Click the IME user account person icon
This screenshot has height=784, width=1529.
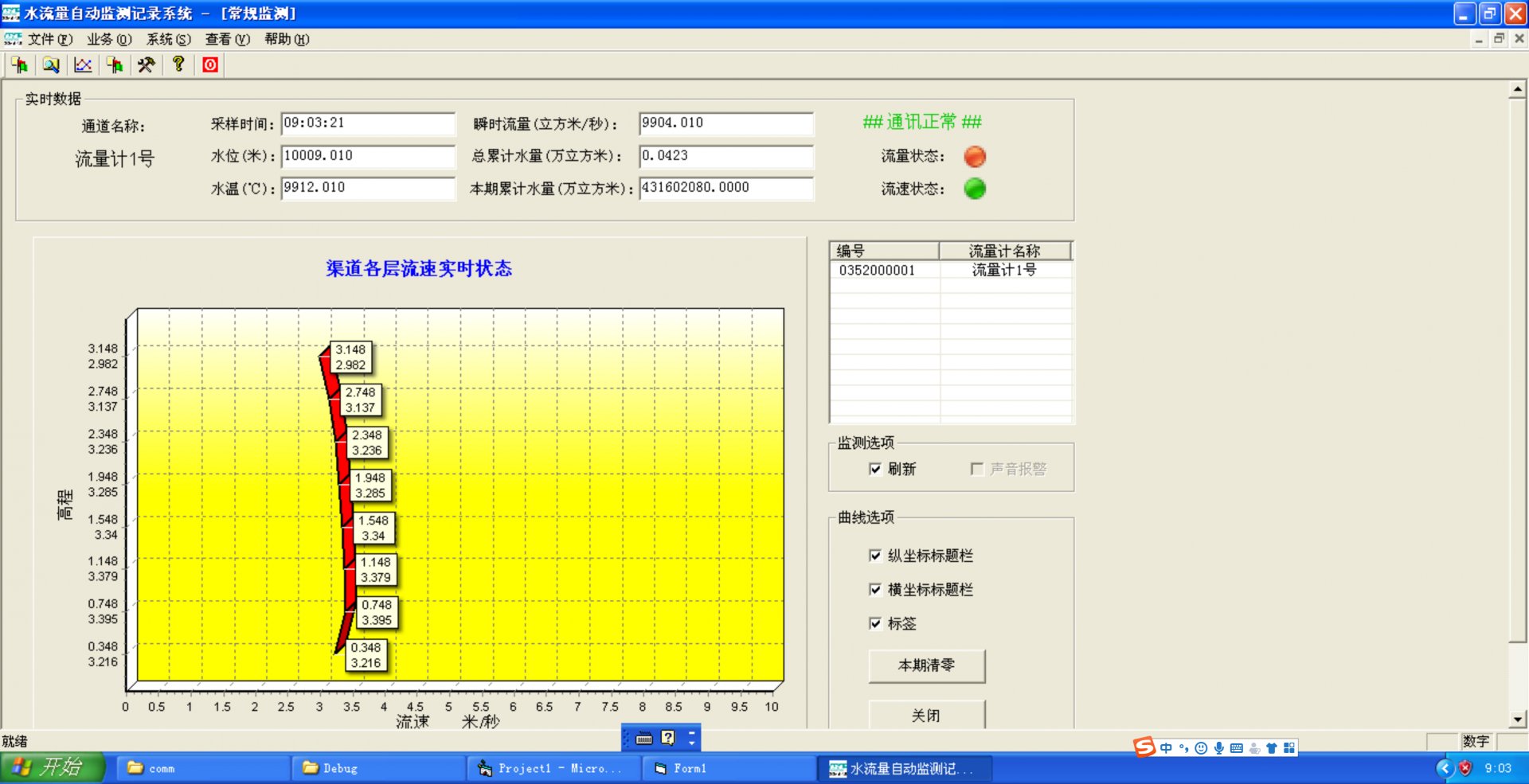(x=1254, y=748)
